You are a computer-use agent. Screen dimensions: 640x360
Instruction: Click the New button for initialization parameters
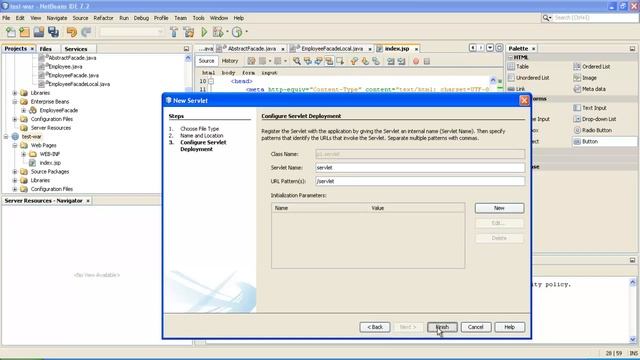pos(499,208)
